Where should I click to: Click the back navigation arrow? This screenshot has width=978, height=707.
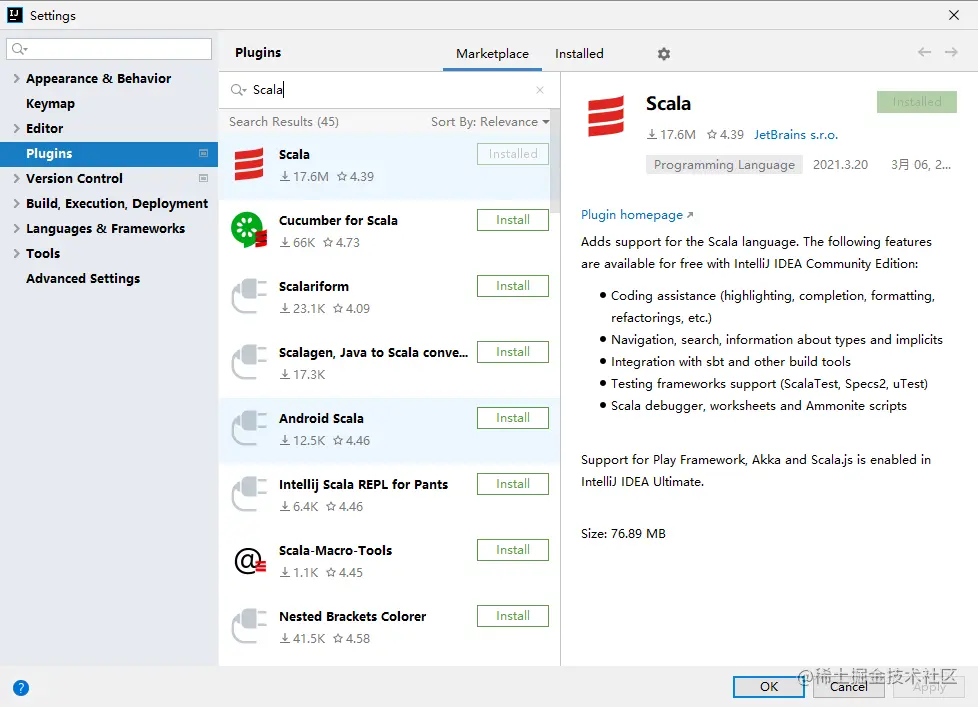tap(924, 52)
